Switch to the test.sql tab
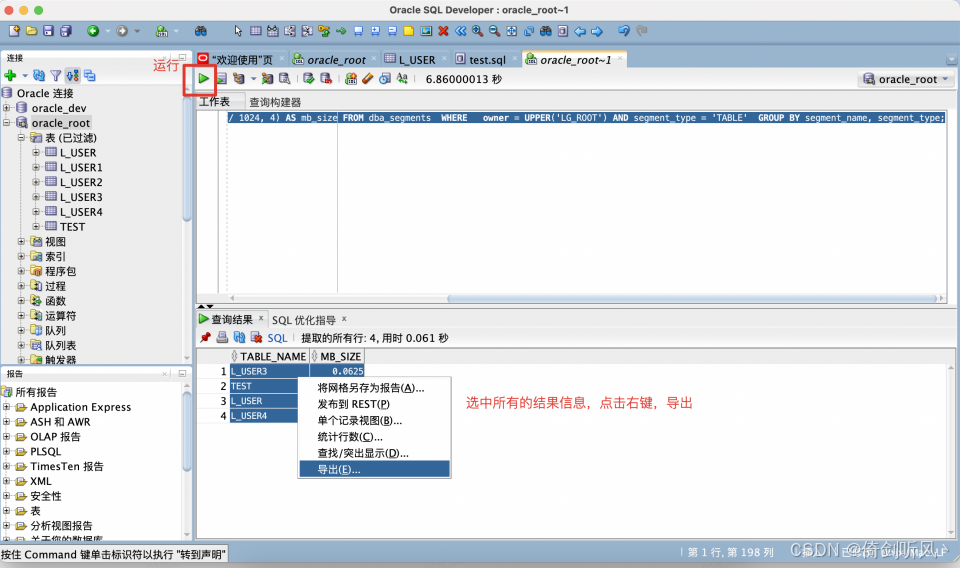Image resolution: width=960 pixels, height=568 pixels. coord(487,59)
